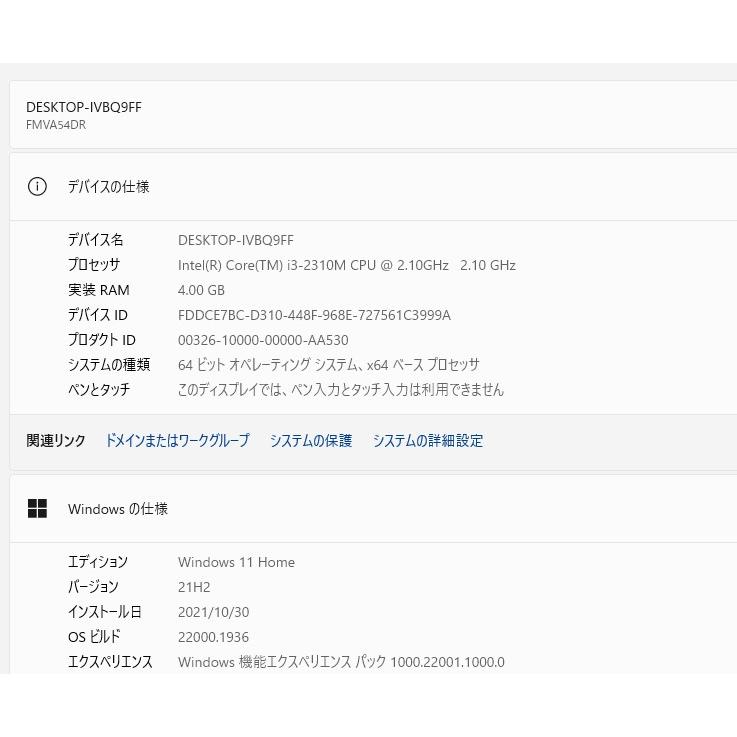Click the バージョン label
This screenshot has height=737, width=737.
point(93,587)
